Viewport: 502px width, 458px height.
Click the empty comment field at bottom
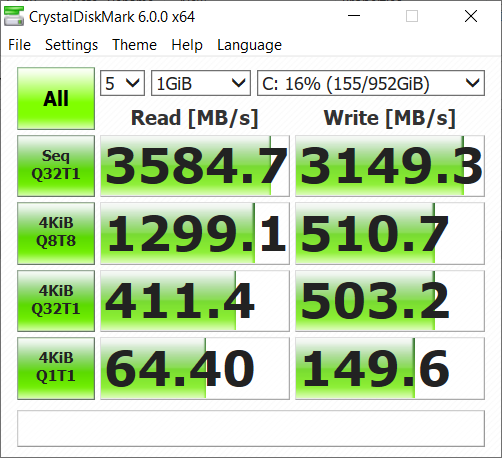[251, 428]
